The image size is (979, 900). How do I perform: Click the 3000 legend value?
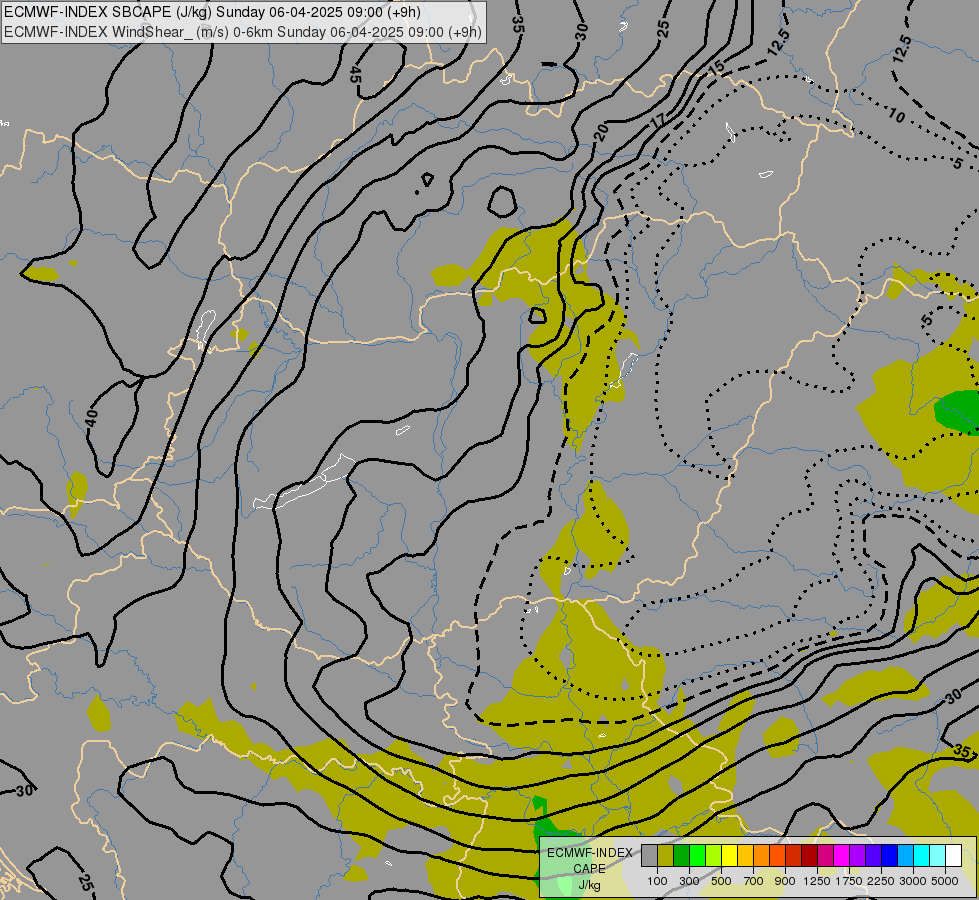[913, 881]
